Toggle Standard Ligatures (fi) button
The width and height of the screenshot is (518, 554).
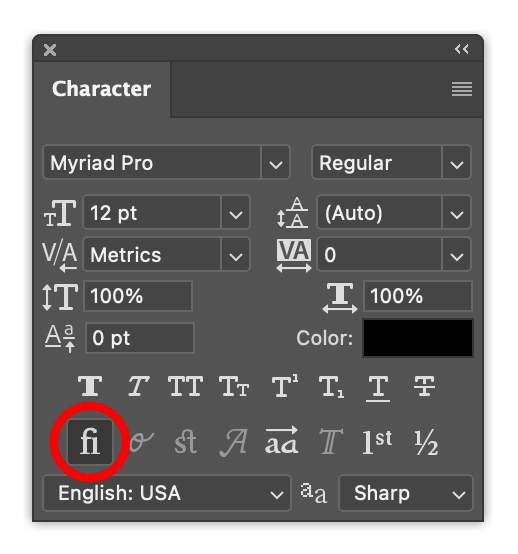[90, 442]
